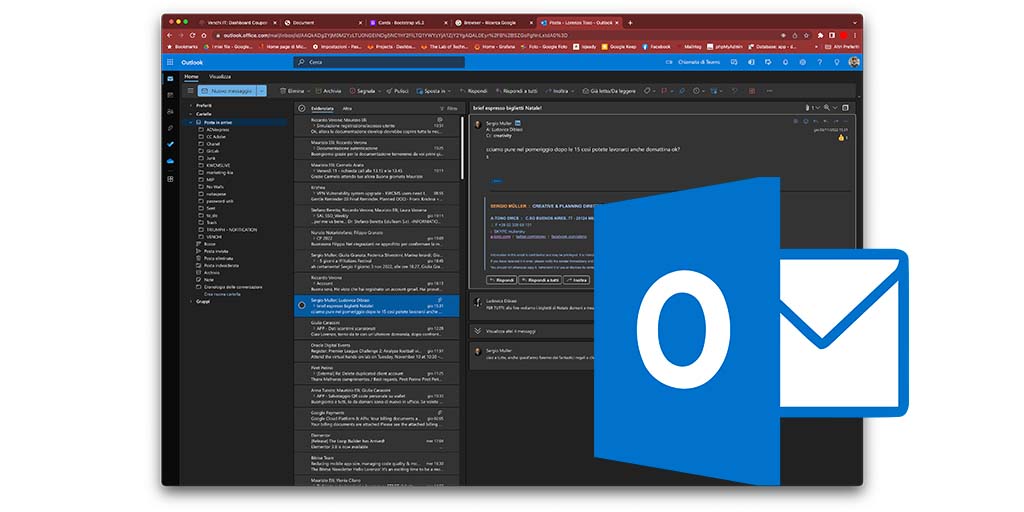Click the Rispondi button in toolbar
Viewport: 1024px width, 512px height.
point(474,91)
